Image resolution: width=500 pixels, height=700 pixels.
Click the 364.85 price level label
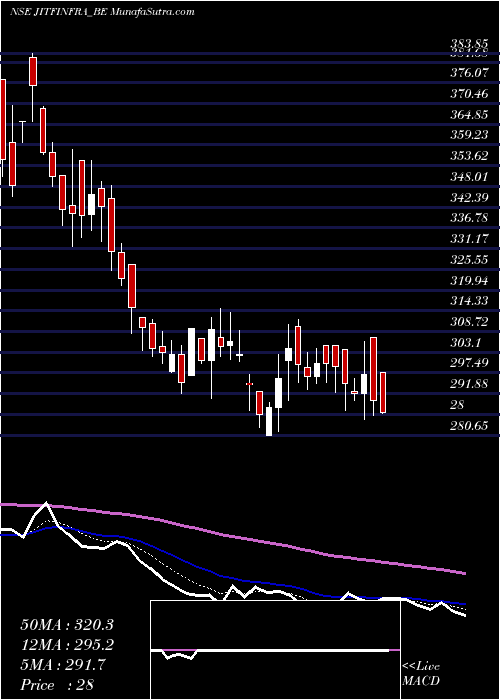[469, 115]
